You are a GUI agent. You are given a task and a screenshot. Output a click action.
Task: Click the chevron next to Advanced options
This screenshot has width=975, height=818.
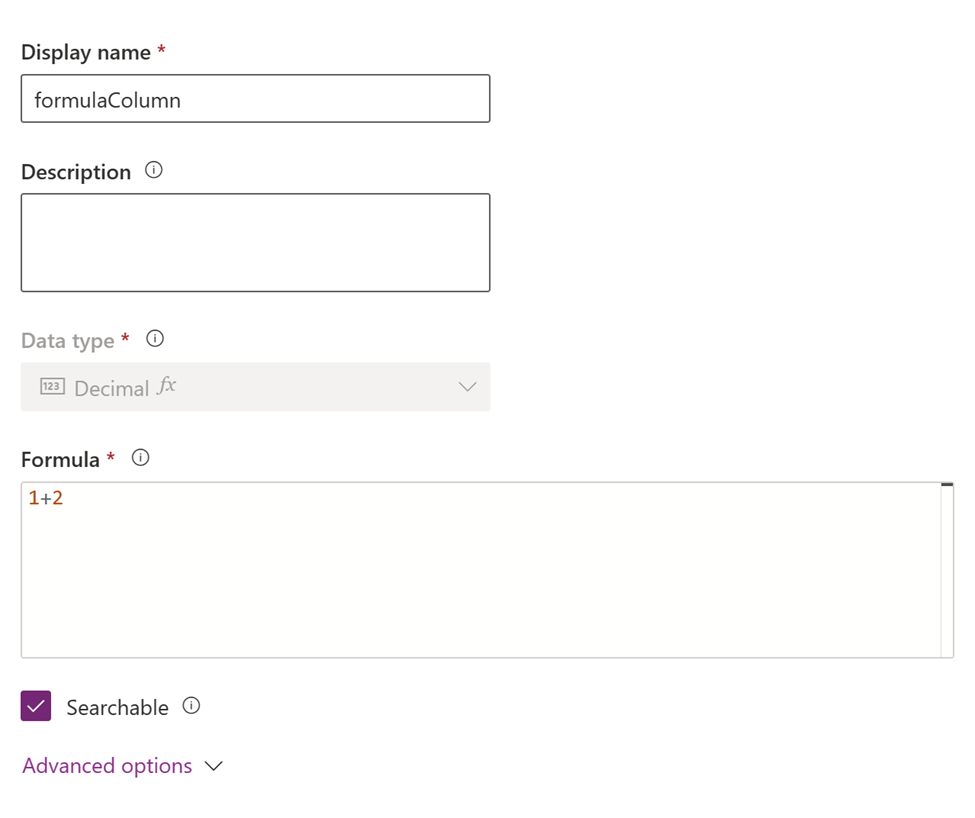[211, 765]
